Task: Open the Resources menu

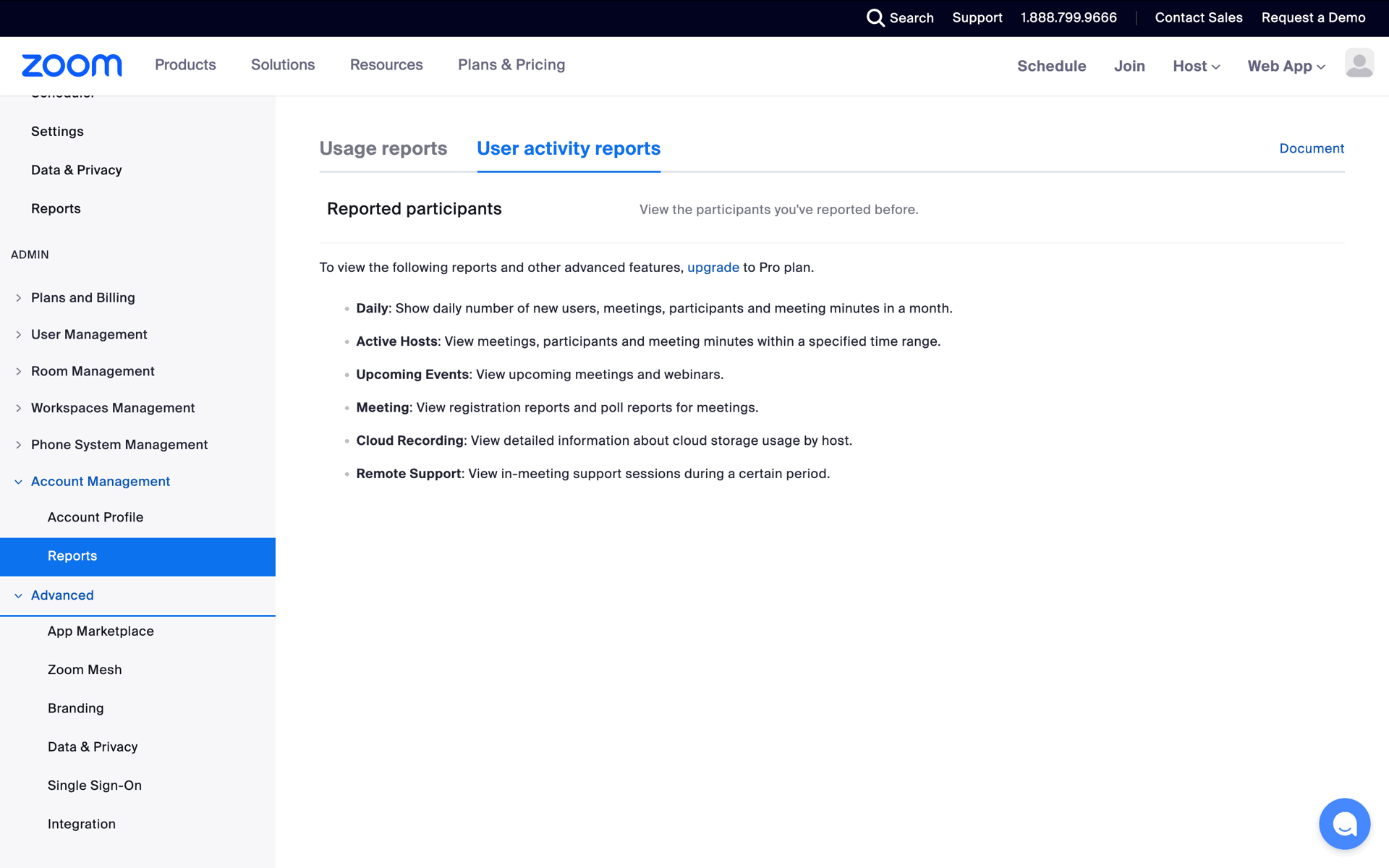Action: point(386,65)
